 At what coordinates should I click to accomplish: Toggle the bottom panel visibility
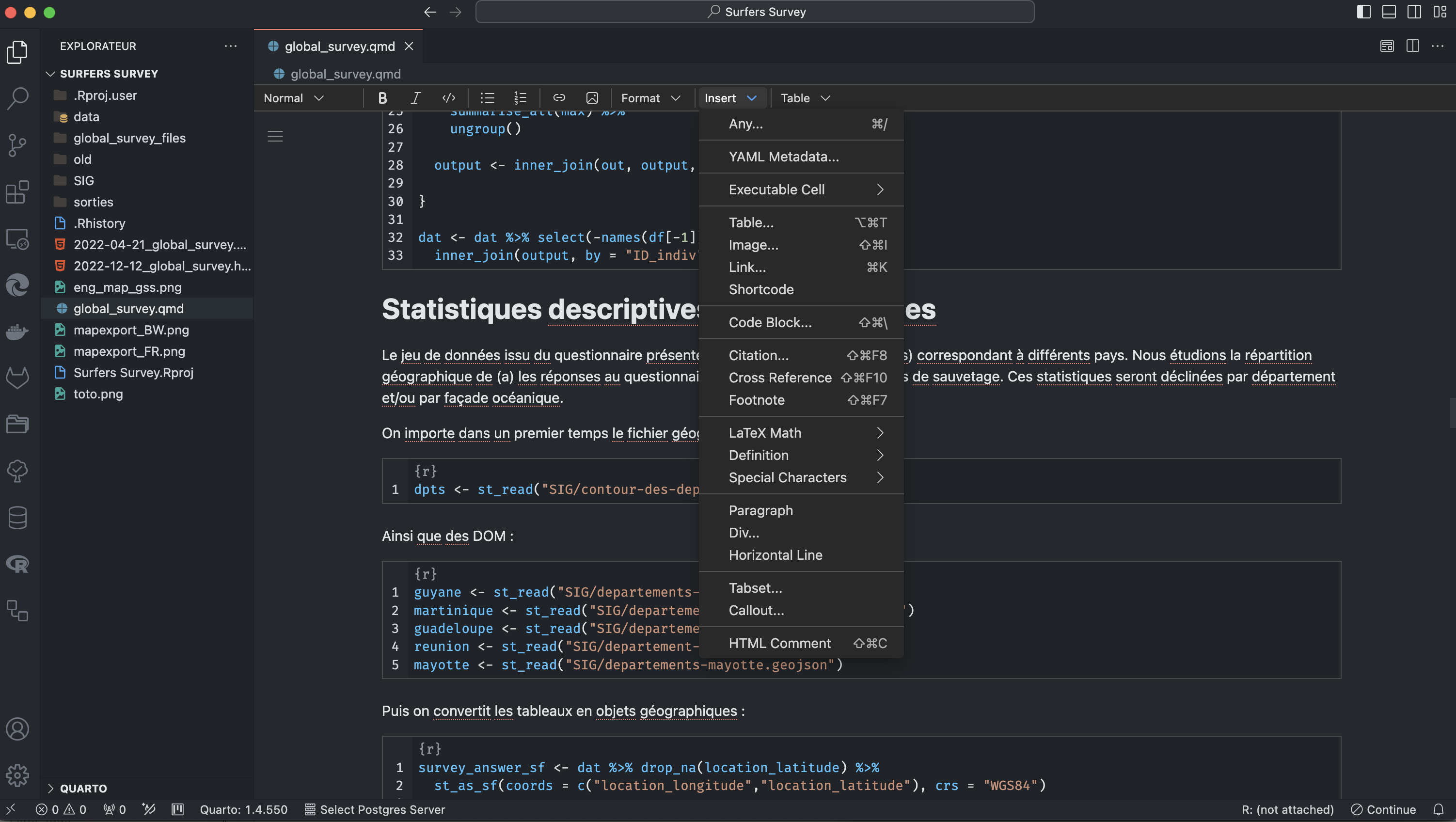pos(1389,12)
